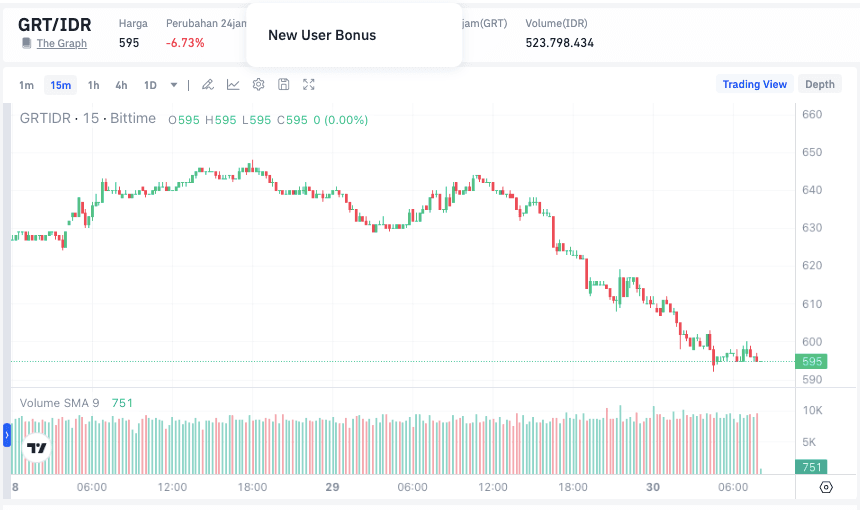Viewport: 860px width, 510px height.
Task: Switch chart to Depth view
Action: [x=820, y=85]
